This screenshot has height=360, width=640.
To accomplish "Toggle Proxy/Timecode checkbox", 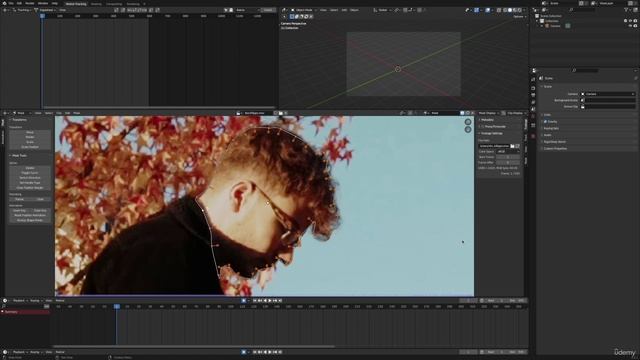I will tap(482, 127).
